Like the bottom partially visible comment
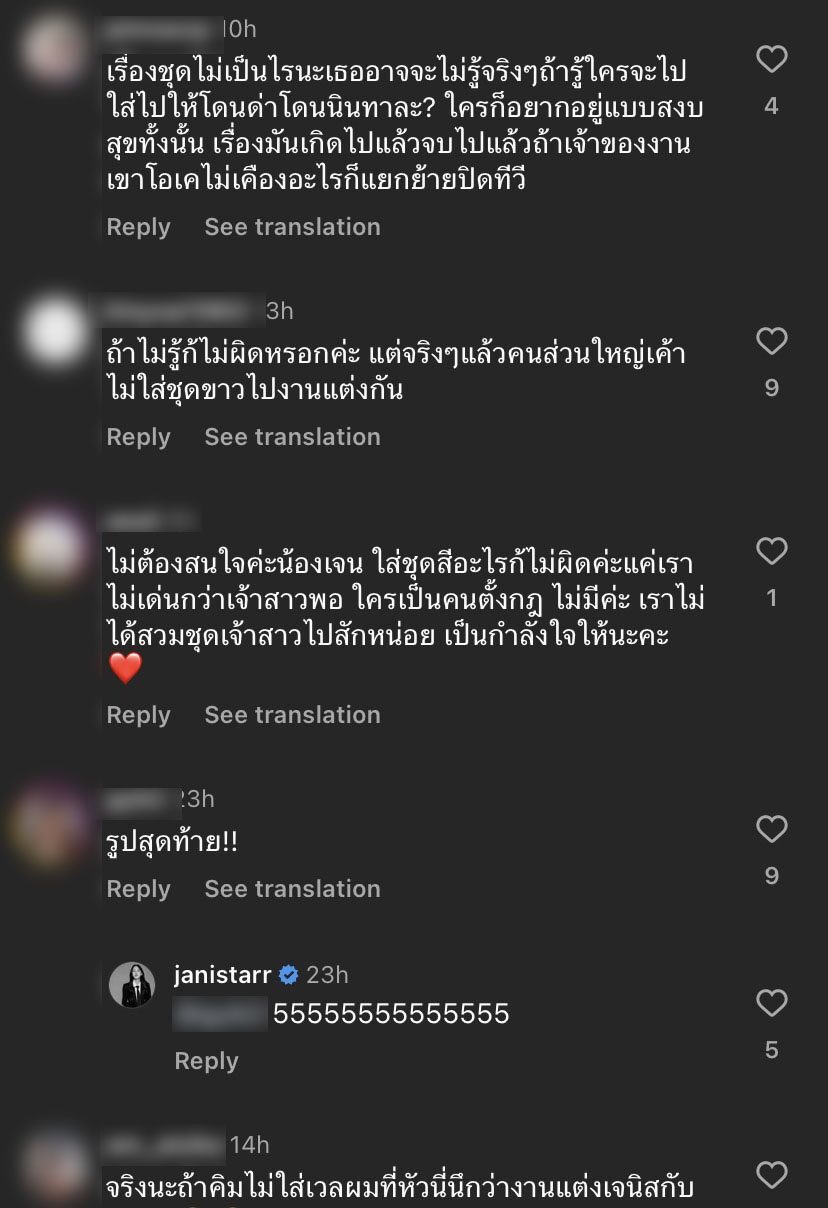 (771, 1175)
